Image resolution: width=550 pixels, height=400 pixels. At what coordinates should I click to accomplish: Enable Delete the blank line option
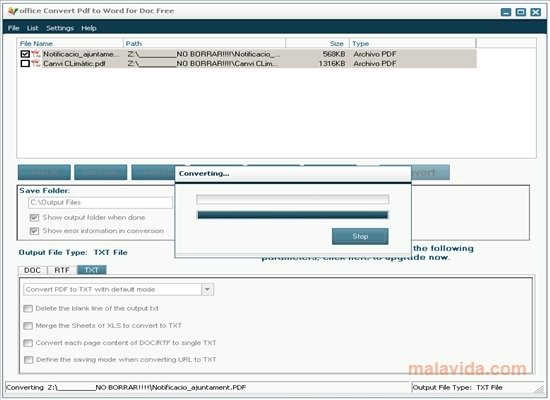click(28, 308)
